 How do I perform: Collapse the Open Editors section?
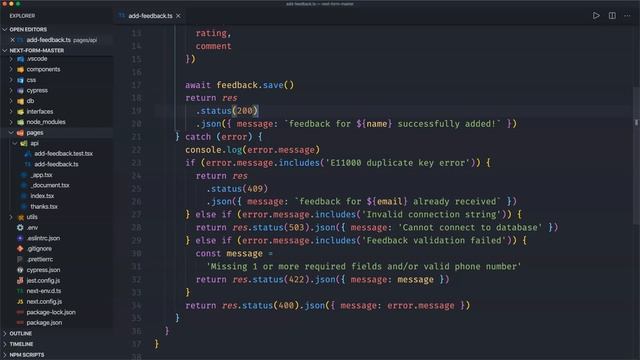(5, 29)
